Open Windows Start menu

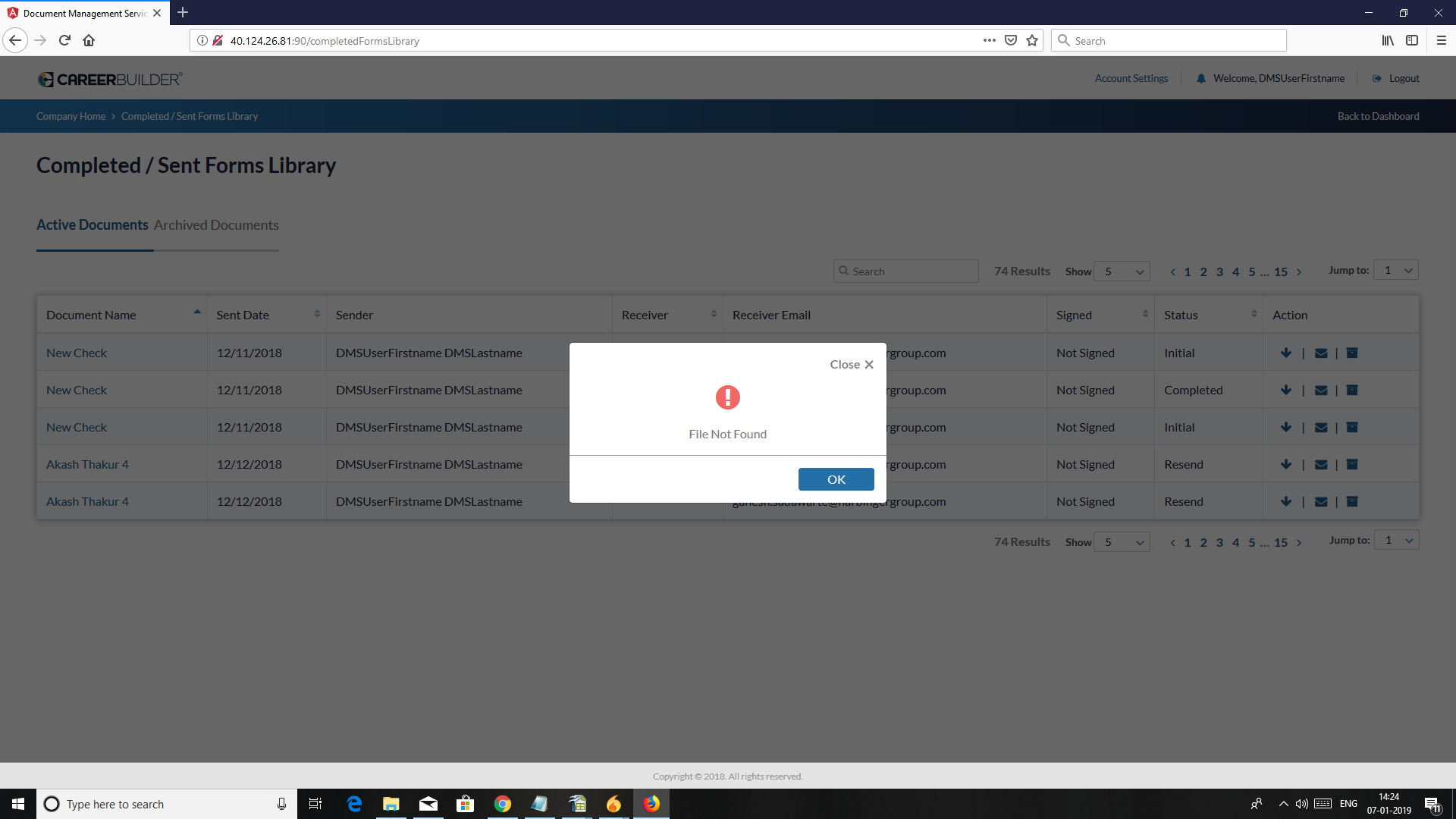coord(18,804)
